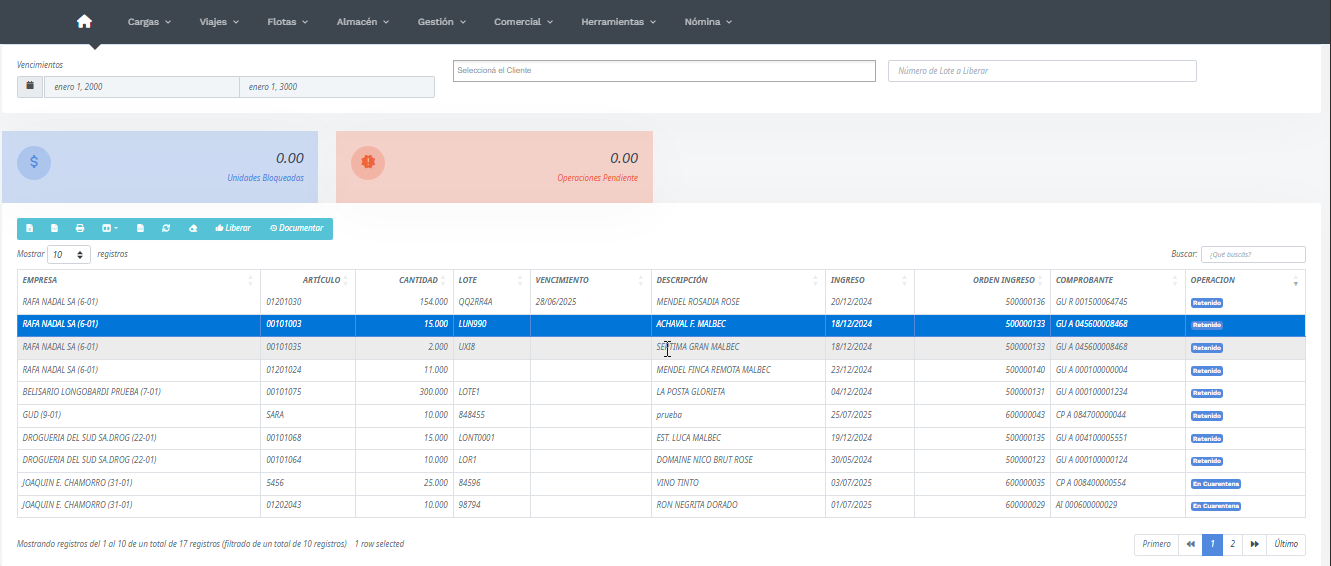Click En Cuarentena badge for lote 98794
This screenshot has height=566, width=1331.
(1216, 506)
